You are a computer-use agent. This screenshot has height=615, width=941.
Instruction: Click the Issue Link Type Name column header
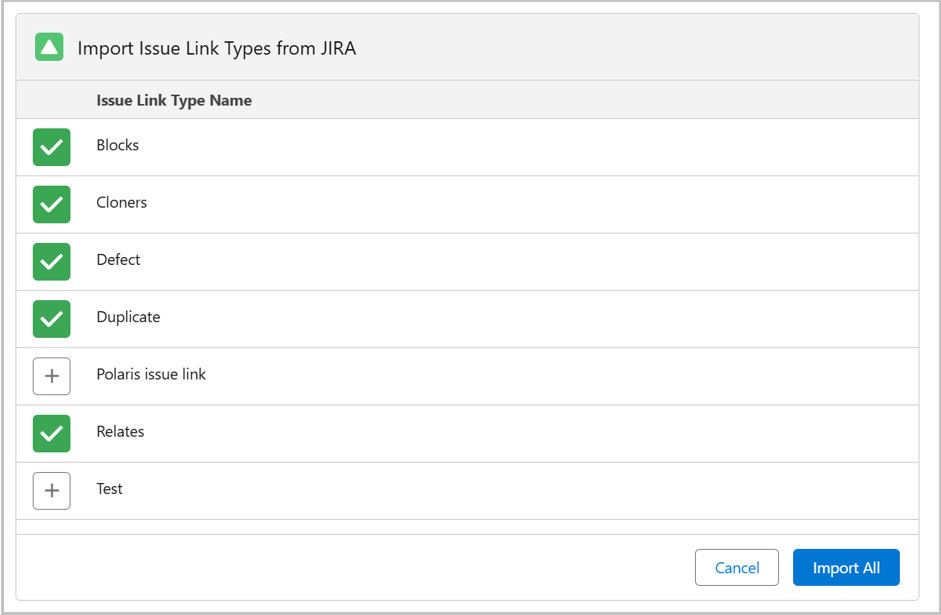coord(174,100)
